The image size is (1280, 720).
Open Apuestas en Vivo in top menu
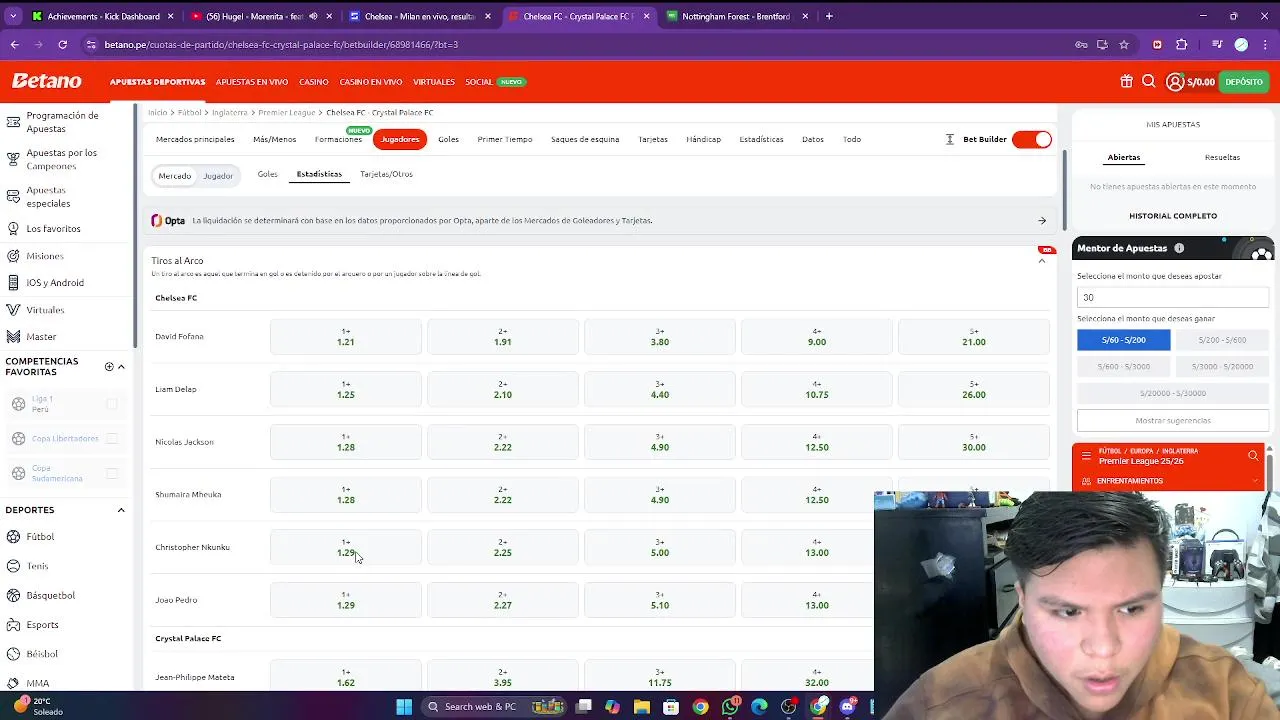tap(252, 82)
